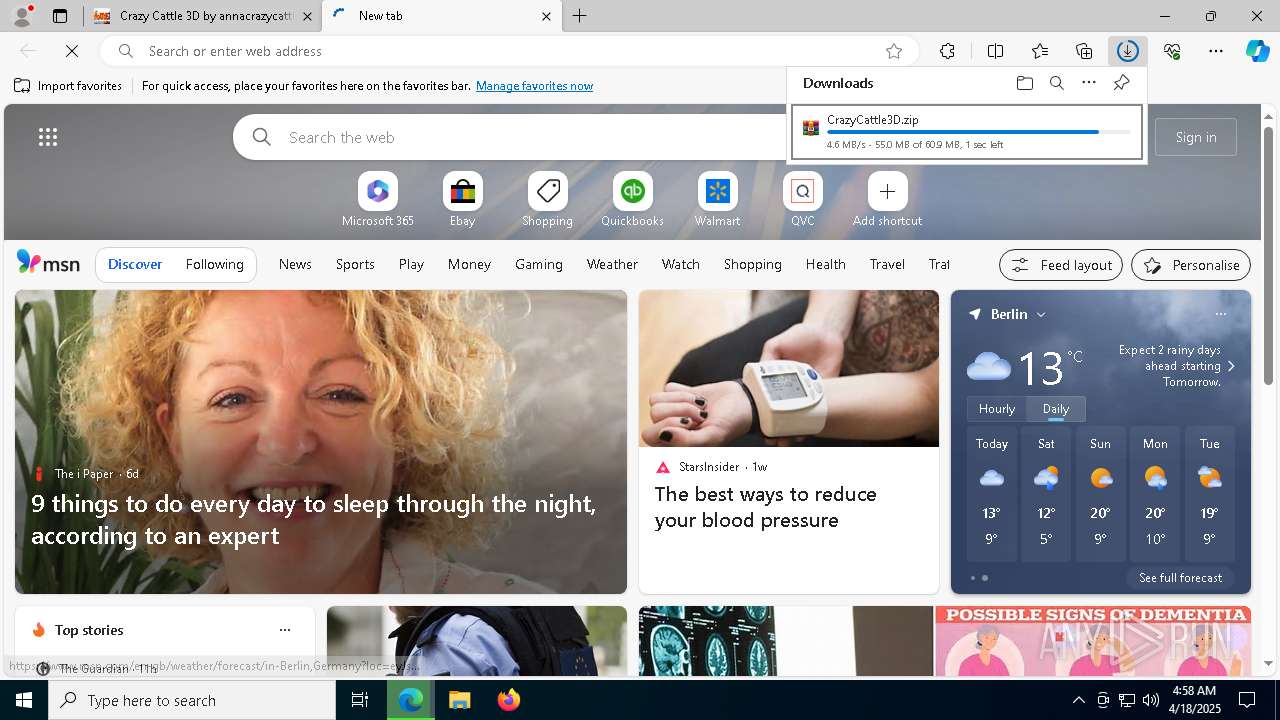1280x720 pixels.
Task: Open more options in Downloads panel
Action: coord(1088,83)
